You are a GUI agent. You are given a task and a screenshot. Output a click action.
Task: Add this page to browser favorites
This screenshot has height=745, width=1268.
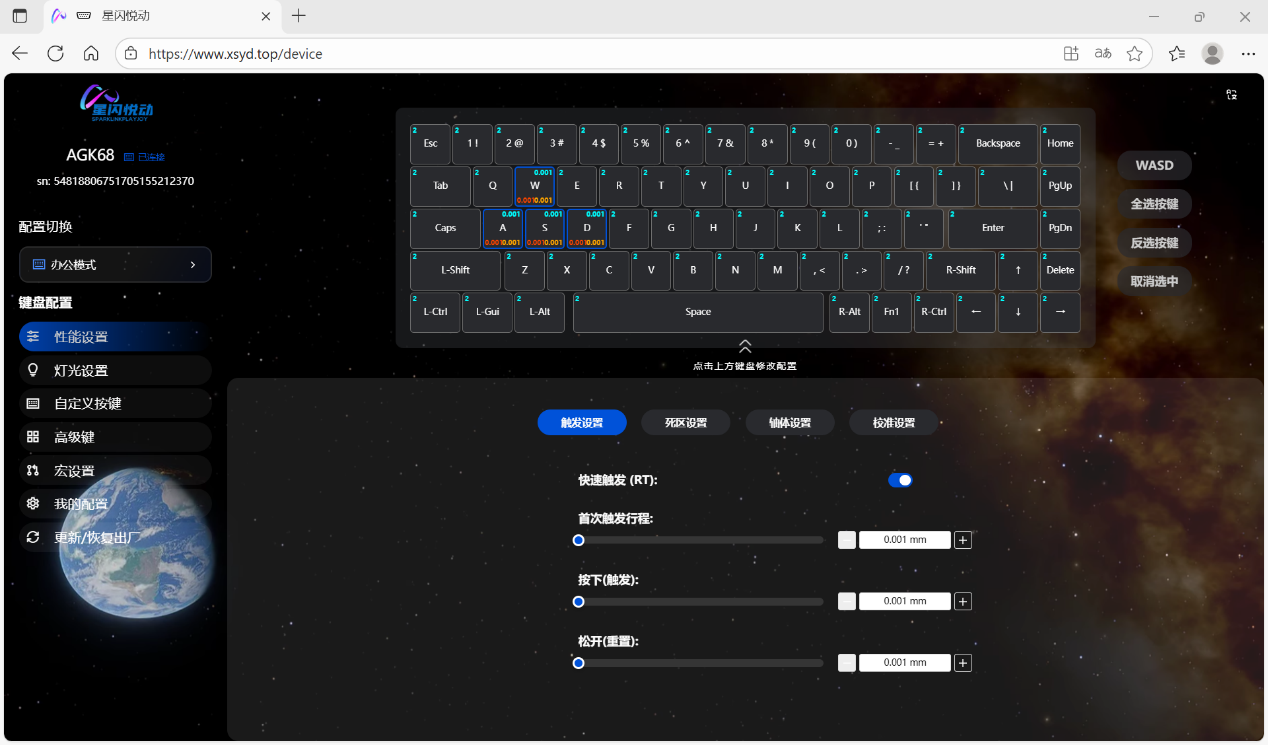click(1134, 54)
